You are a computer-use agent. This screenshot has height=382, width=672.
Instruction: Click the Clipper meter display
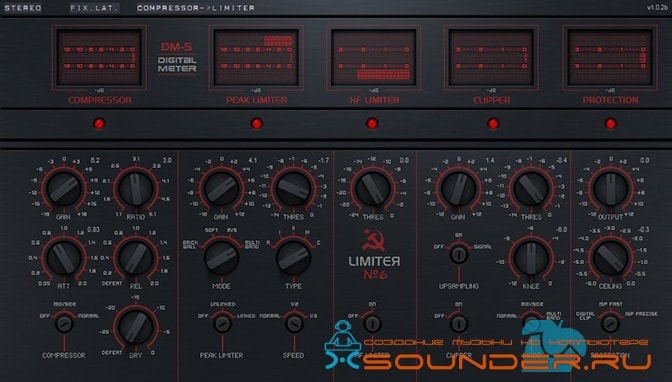(491, 57)
